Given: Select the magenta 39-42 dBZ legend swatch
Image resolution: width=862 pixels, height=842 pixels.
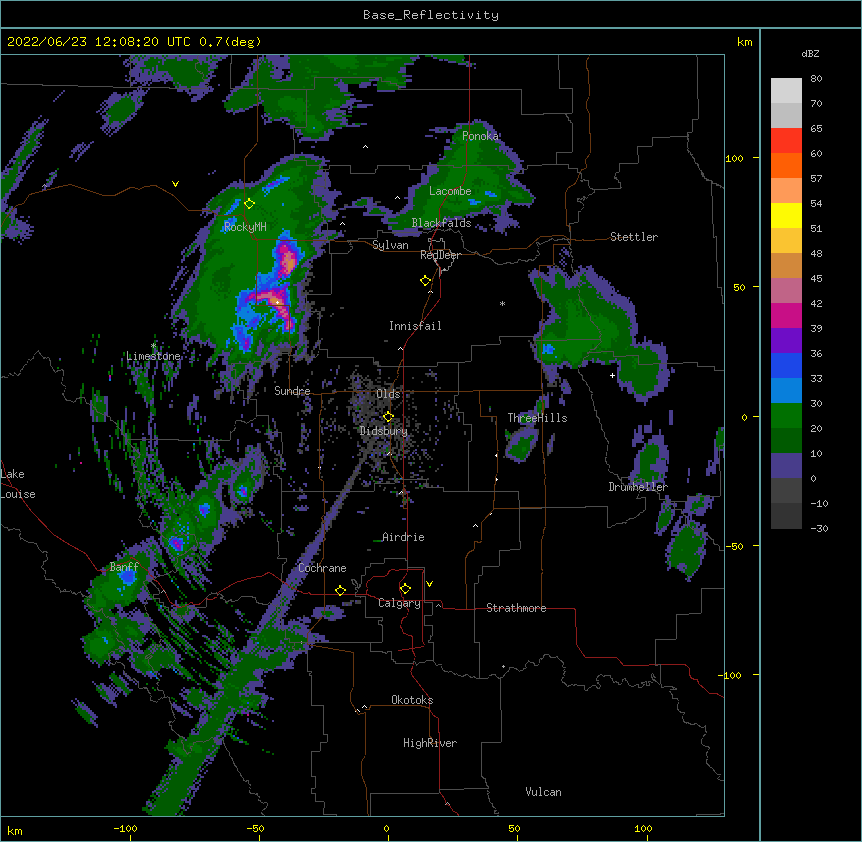Looking at the screenshot, I should [x=786, y=316].
